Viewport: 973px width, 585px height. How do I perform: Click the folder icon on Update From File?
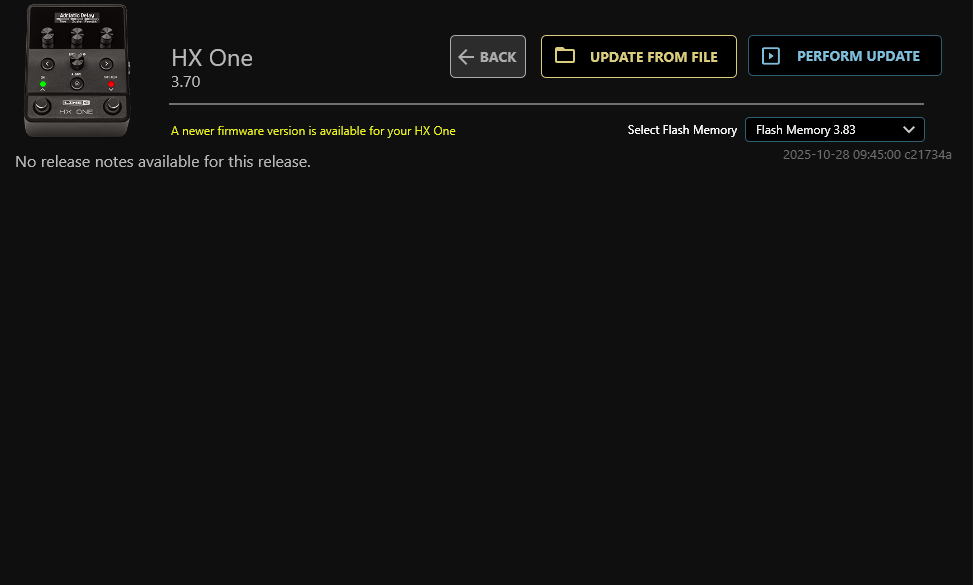point(565,56)
